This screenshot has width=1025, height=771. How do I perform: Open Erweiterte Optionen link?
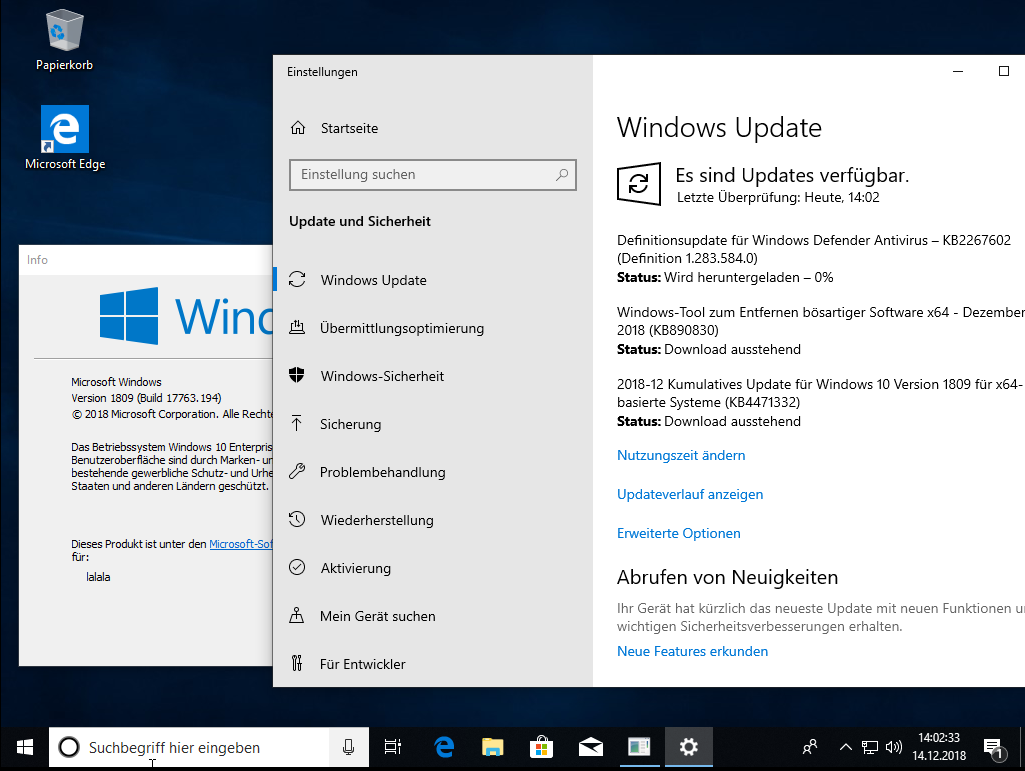pos(679,533)
